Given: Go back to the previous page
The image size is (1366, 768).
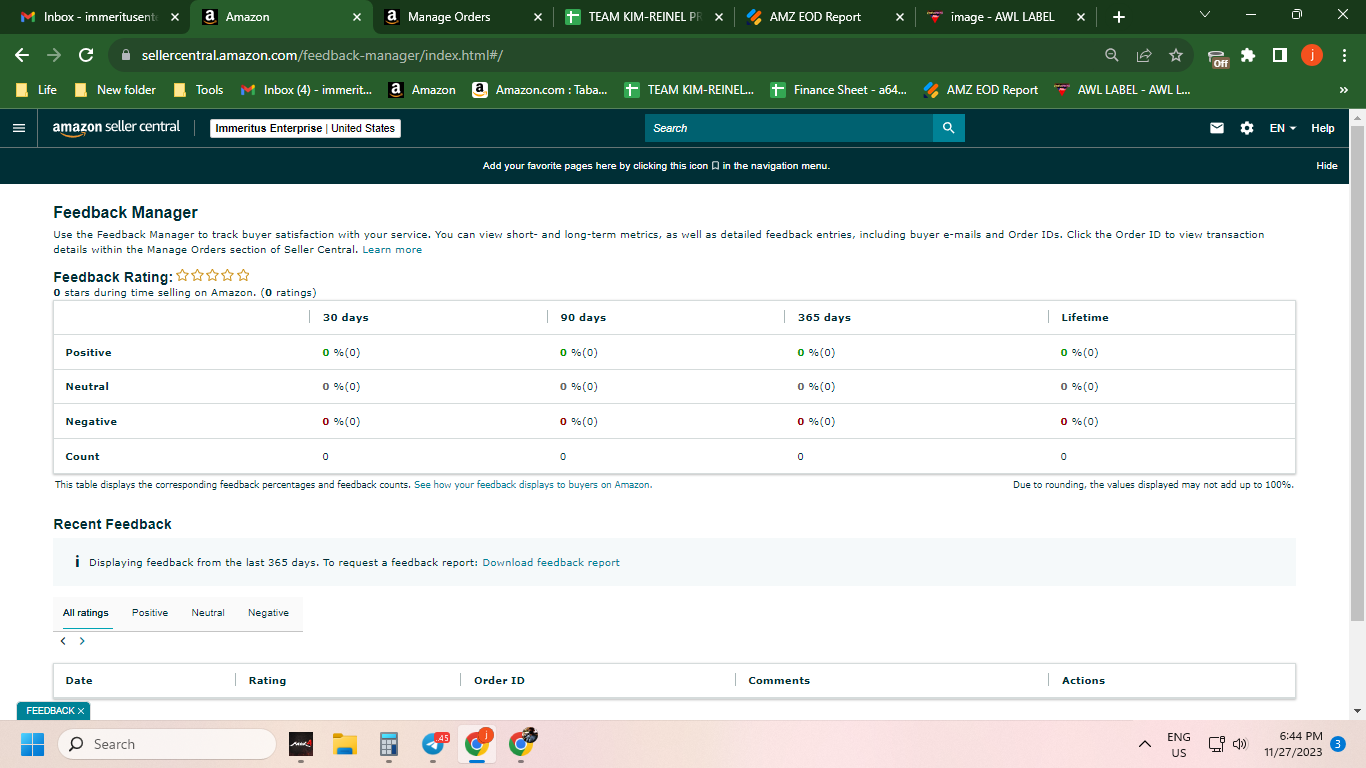Looking at the screenshot, I should point(22,55).
